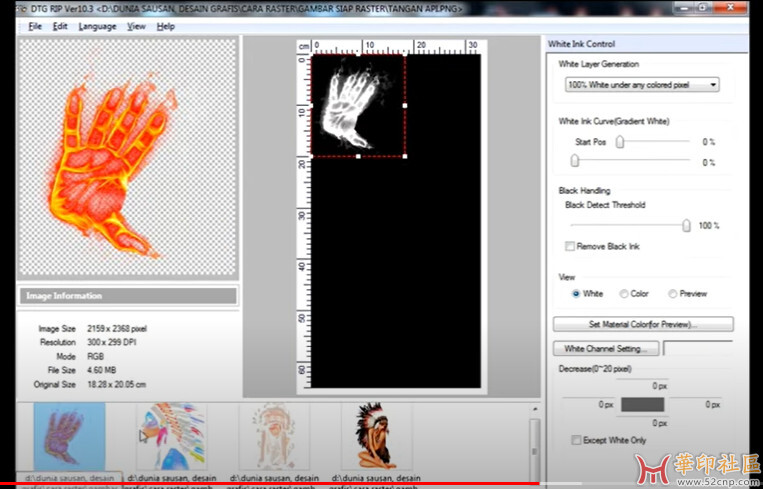Click Original Size value 18.28 x 20.05 cm
This screenshot has width=763, height=489.
pyautogui.click(x=116, y=384)
